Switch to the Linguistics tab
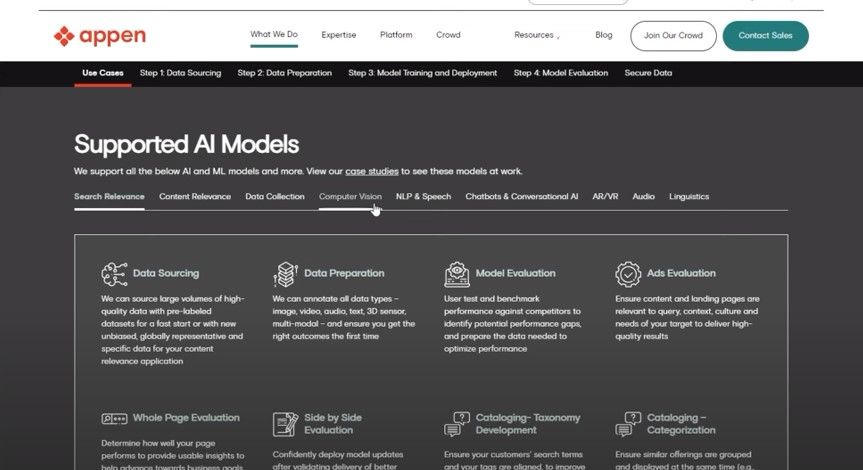 pos(689,196)
